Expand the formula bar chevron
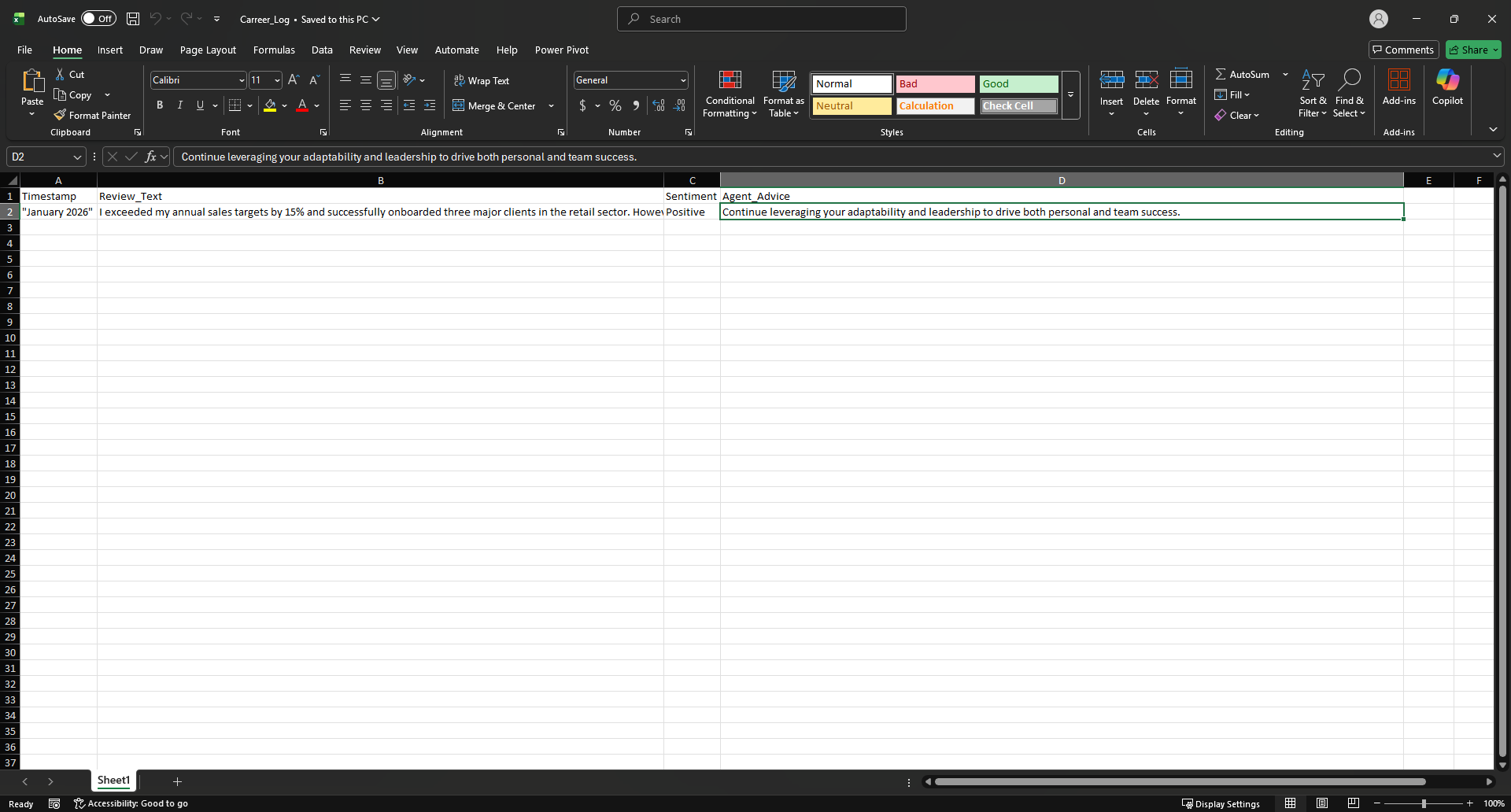This screenshot has width=1511, height=812. [1496, 156]
